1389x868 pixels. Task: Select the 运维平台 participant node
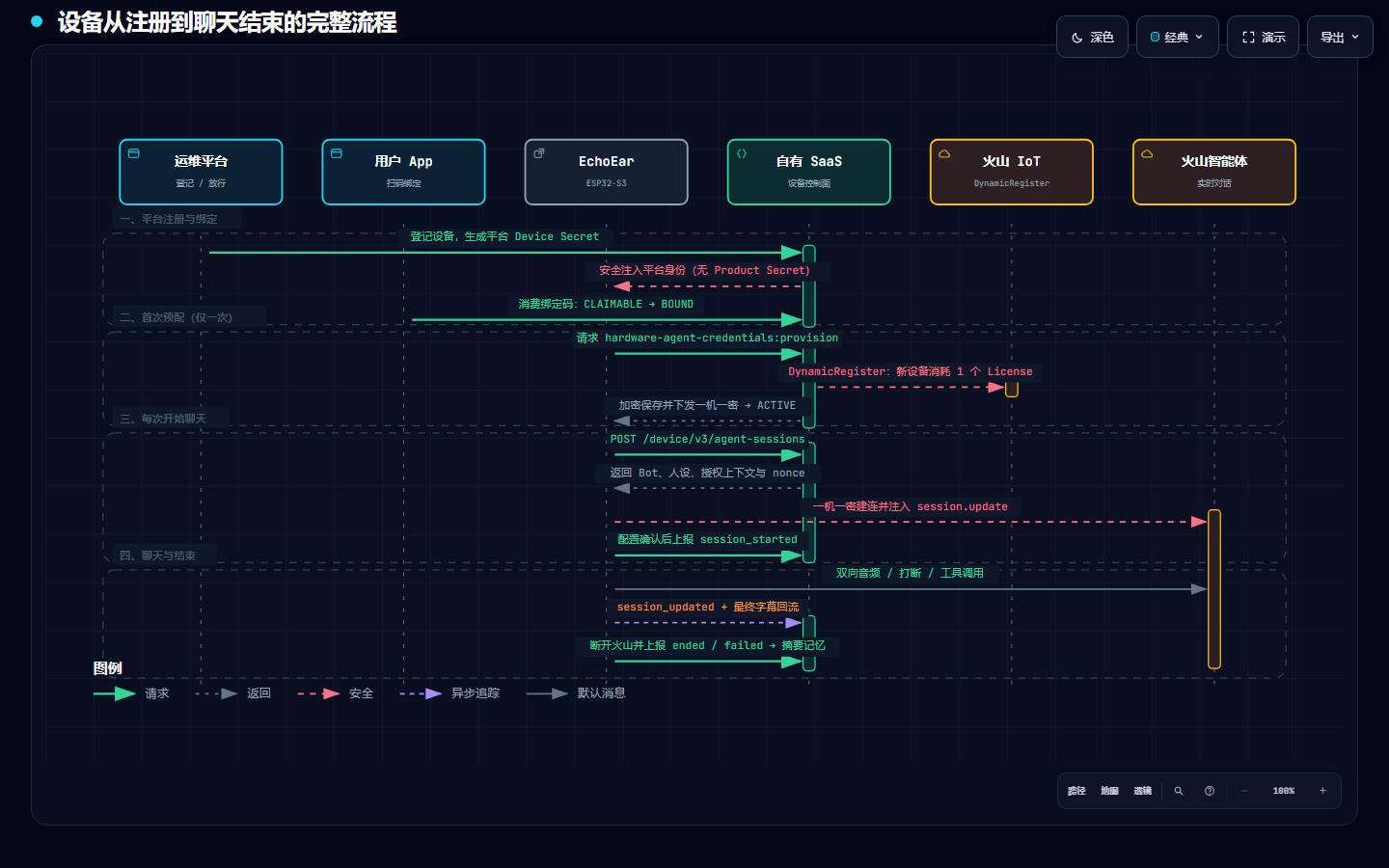click(x=201, y=172)
